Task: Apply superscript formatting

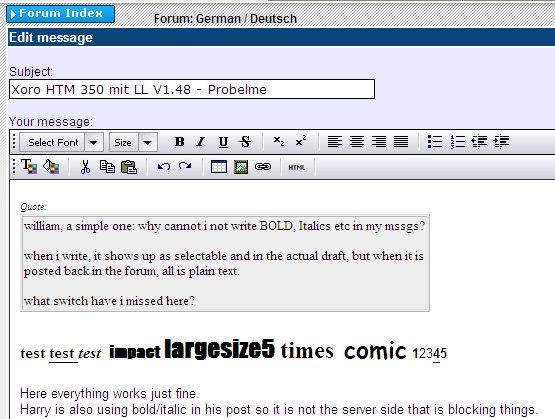Action: [301, 141]
